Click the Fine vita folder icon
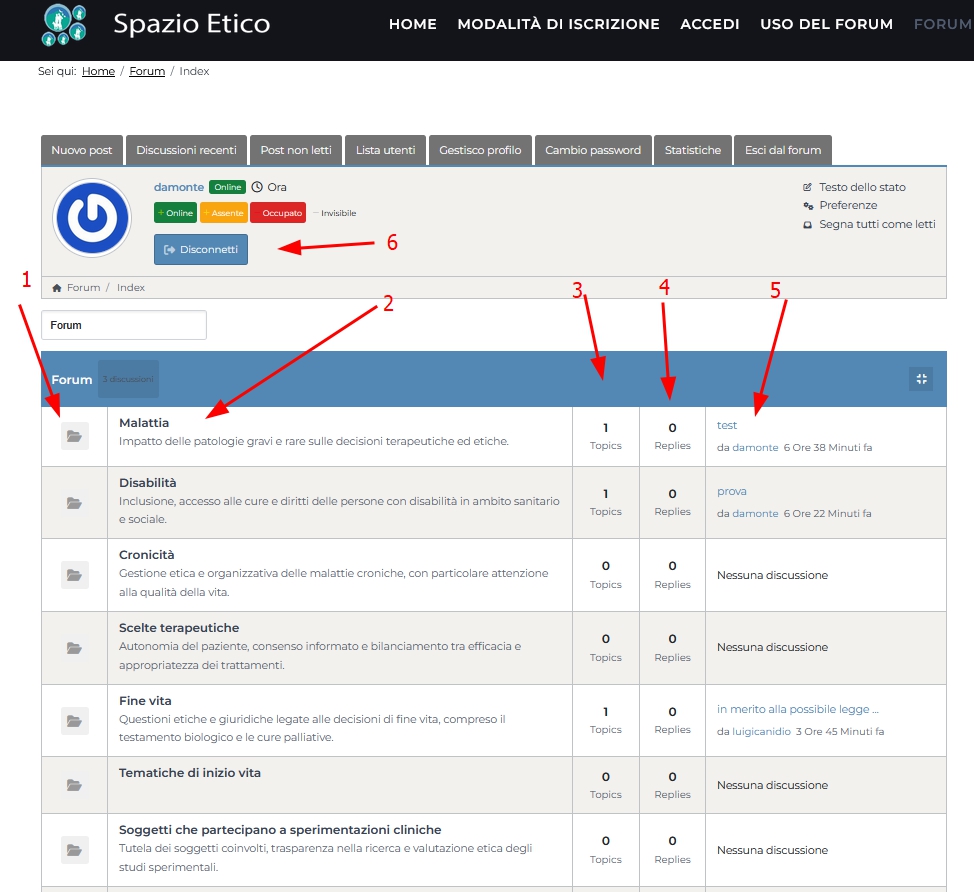The height and width of the screenshot is (892, 974). point(75,720)
